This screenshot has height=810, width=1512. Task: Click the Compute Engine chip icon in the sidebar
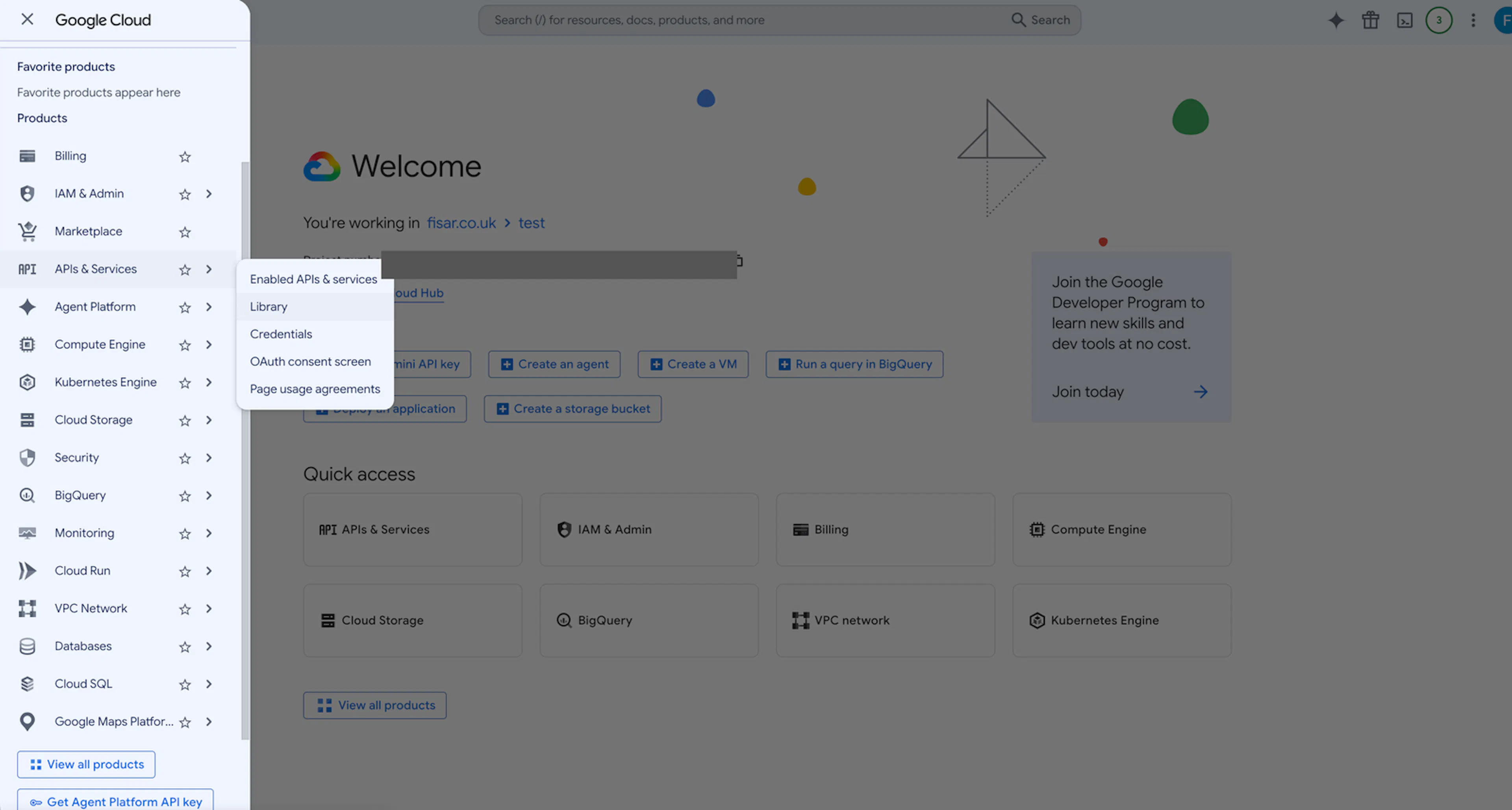pos(27,345)
